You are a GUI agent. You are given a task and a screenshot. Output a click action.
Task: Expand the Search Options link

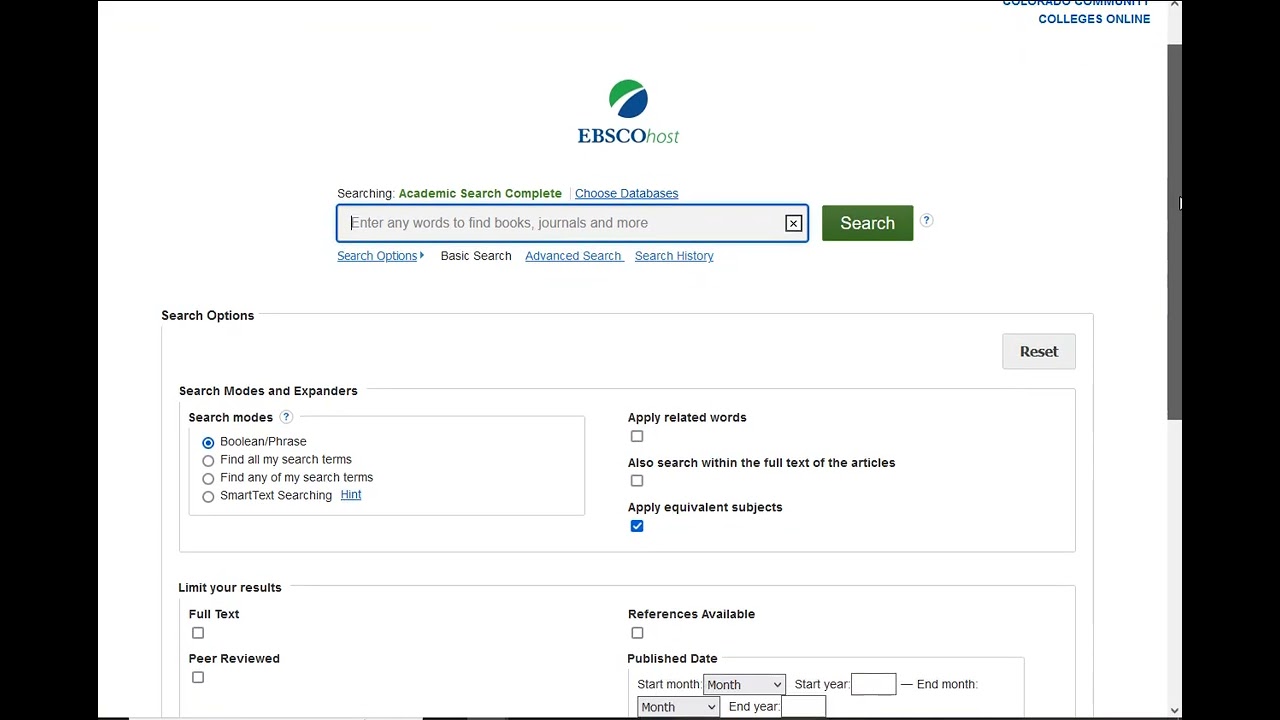point(380,256)
